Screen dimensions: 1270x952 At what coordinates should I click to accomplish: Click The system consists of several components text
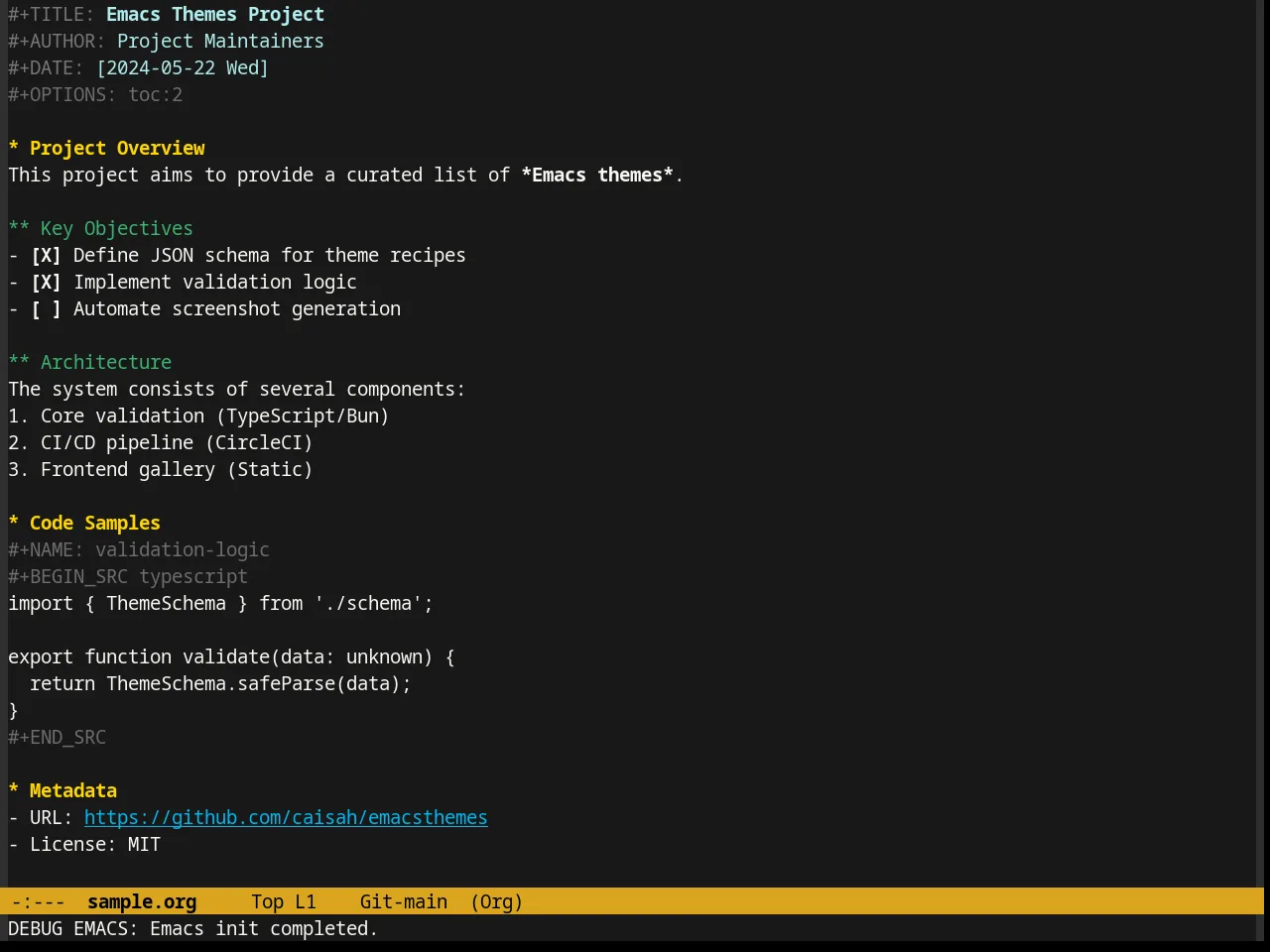coord(236,390)
